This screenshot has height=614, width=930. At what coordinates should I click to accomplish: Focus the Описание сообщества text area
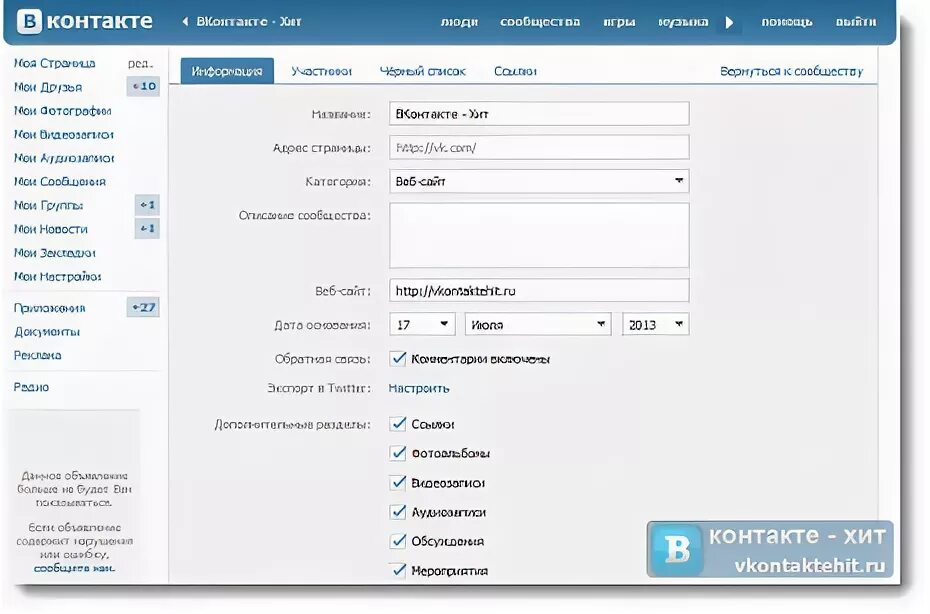pyautogui.click(x=539, y=236)
